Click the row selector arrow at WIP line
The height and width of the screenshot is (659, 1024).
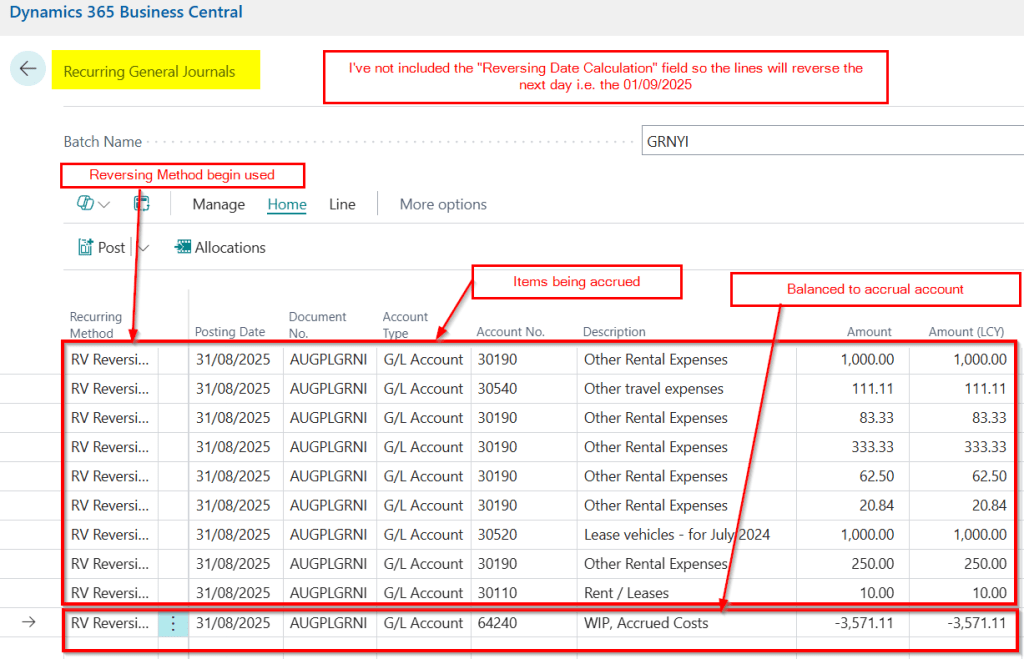coord(29,623)
